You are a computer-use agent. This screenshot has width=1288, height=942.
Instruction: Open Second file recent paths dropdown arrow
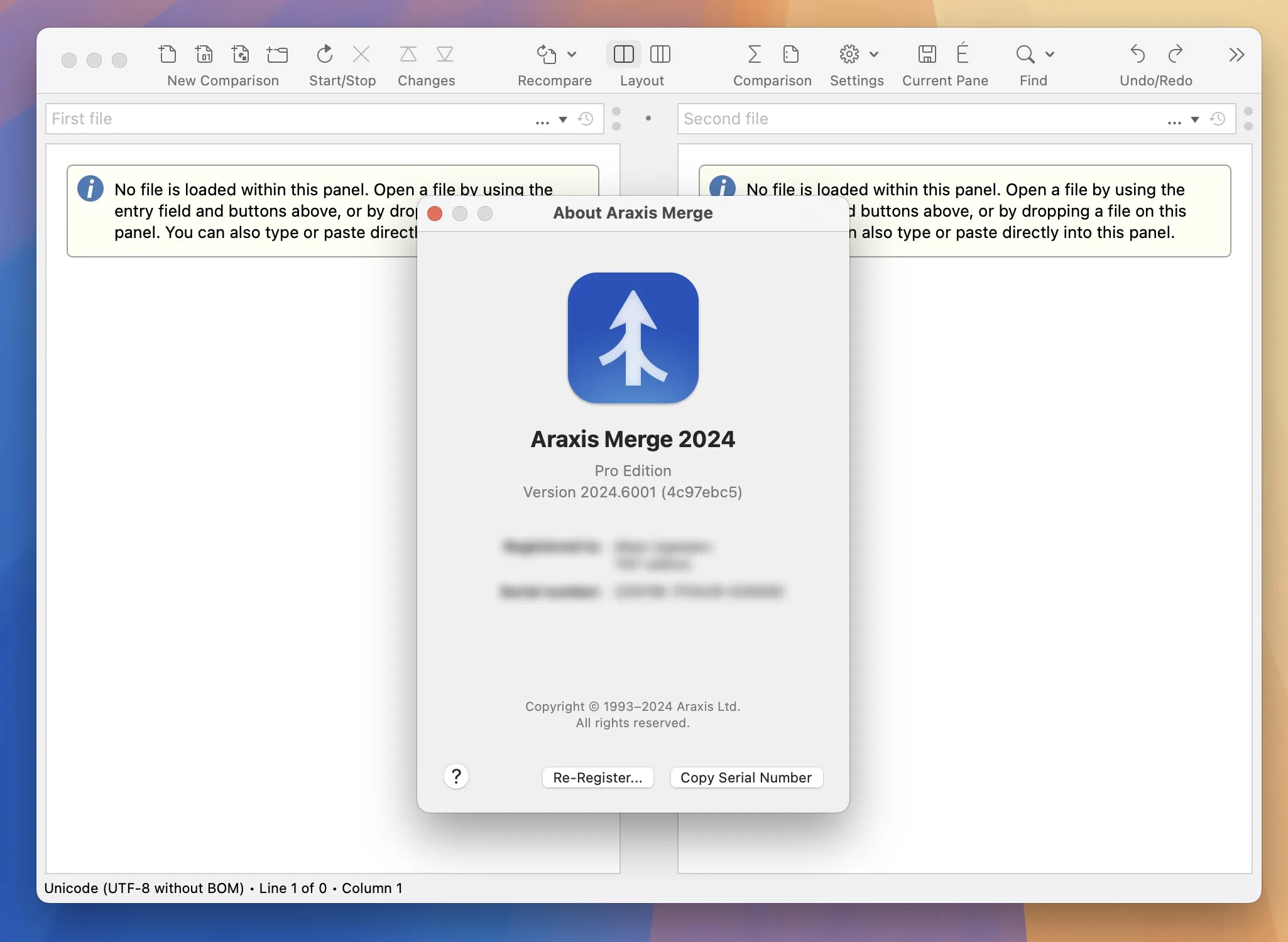[x=1195, y=119]
